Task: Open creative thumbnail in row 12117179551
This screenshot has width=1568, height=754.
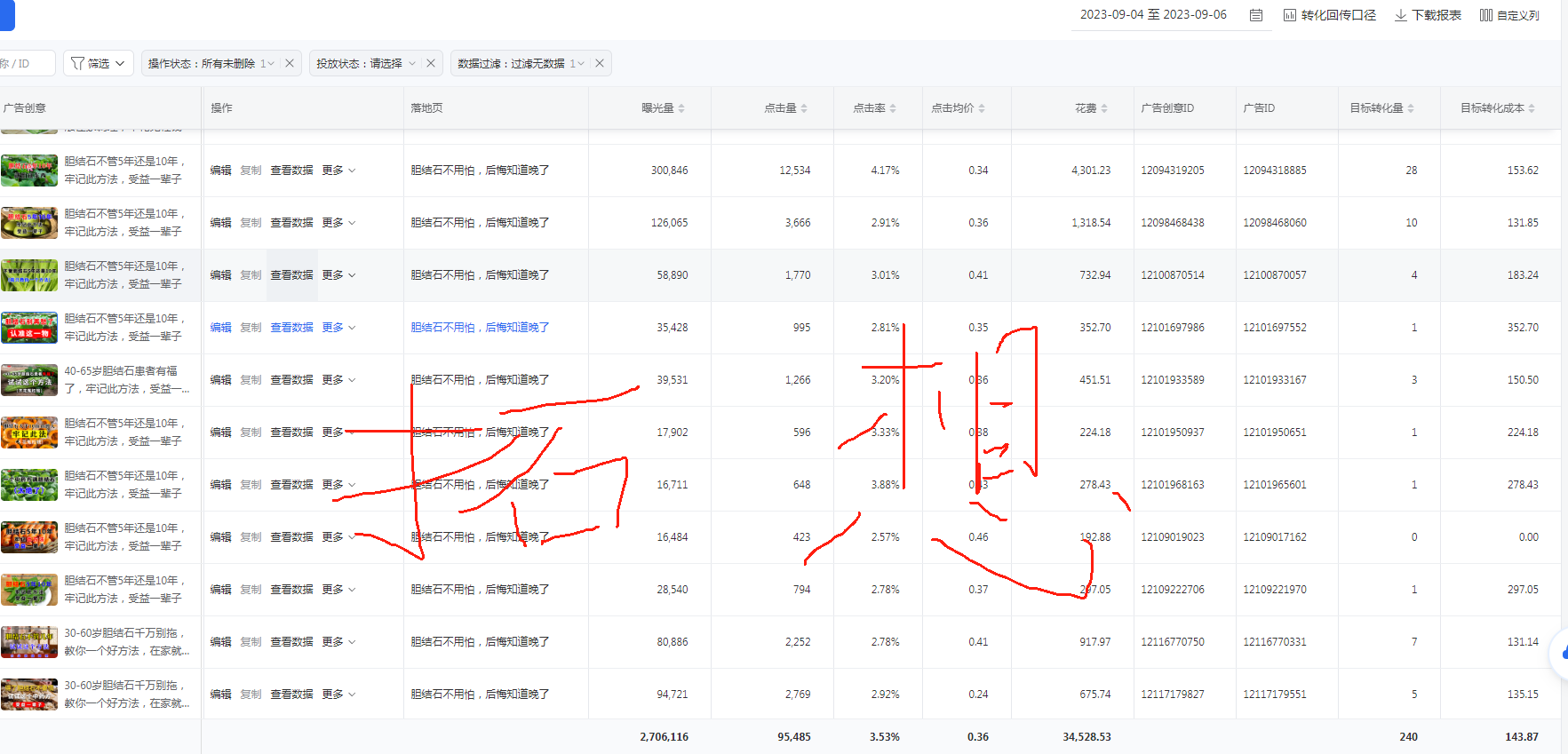Action: (29, 694)
